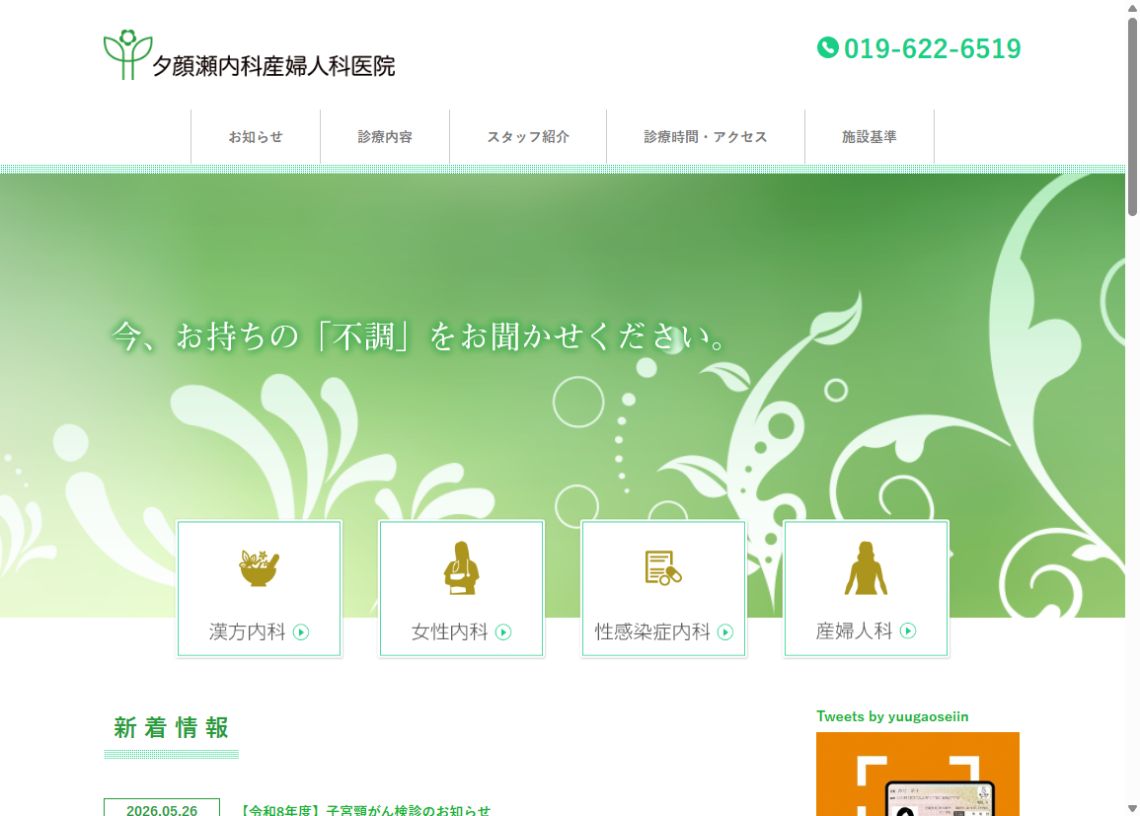Click the arrow circle beside 女性内科

pos(503,632)
